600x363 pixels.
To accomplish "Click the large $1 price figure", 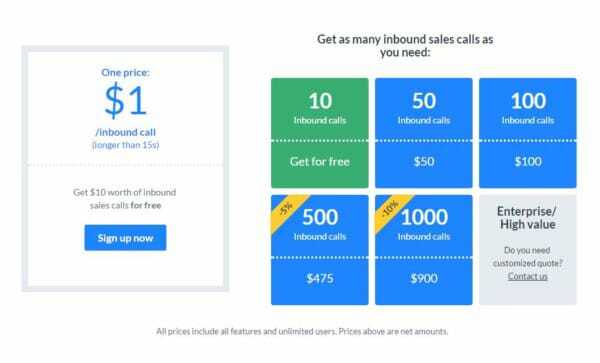I will coord(125,101).
